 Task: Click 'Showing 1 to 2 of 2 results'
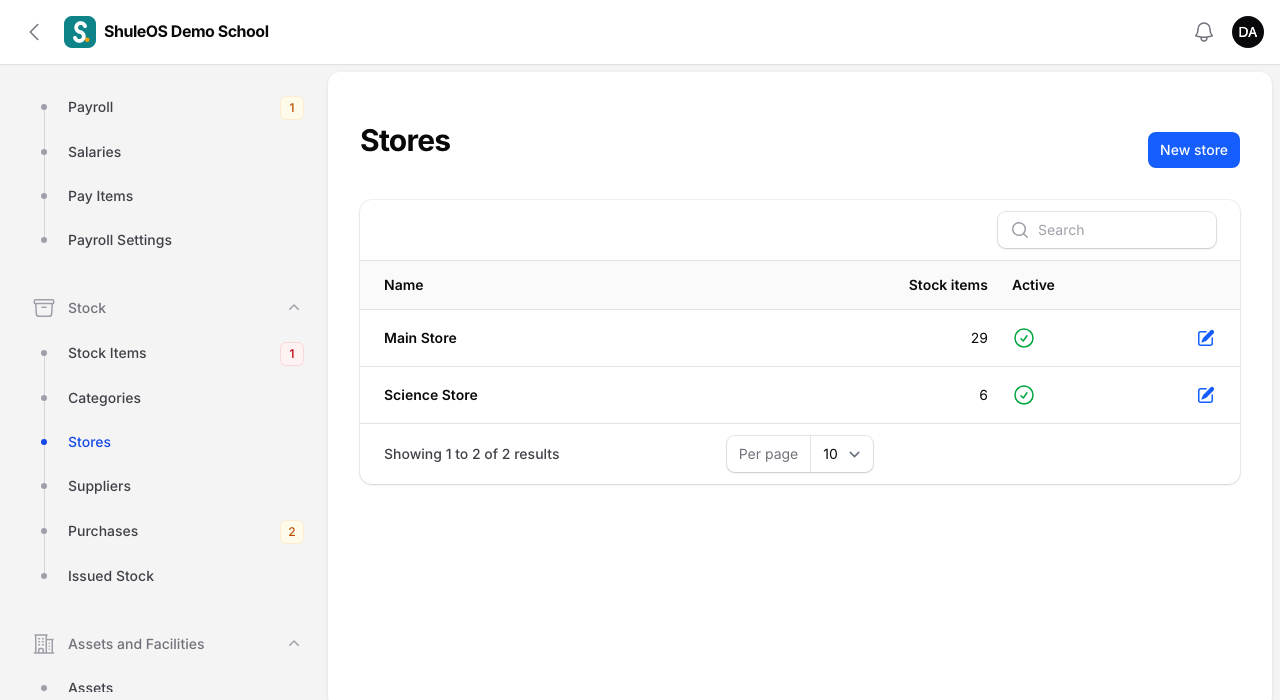pos(472,454)
